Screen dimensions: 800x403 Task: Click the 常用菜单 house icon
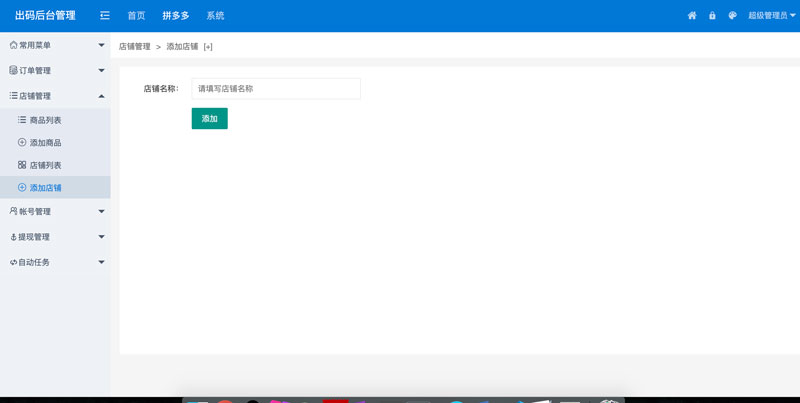[x=13, y=45]
